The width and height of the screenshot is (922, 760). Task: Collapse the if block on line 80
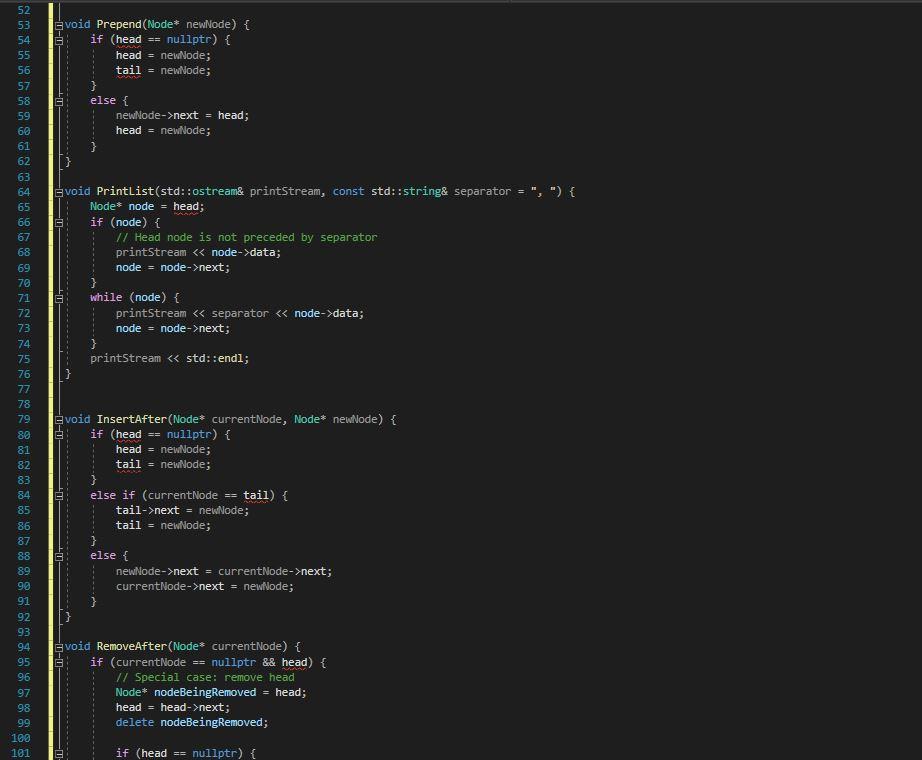click(x=59, y=435)
